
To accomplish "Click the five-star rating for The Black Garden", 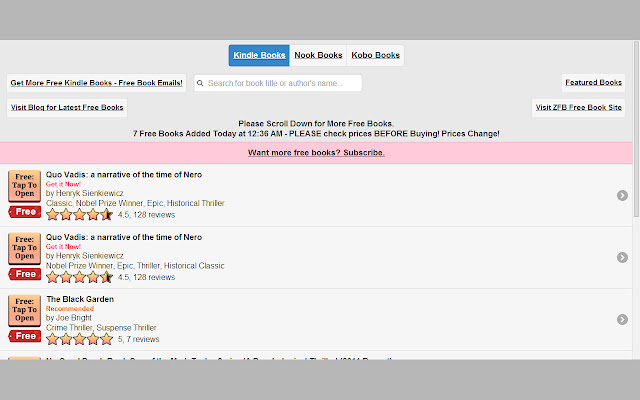I will (x=79, y=339).
